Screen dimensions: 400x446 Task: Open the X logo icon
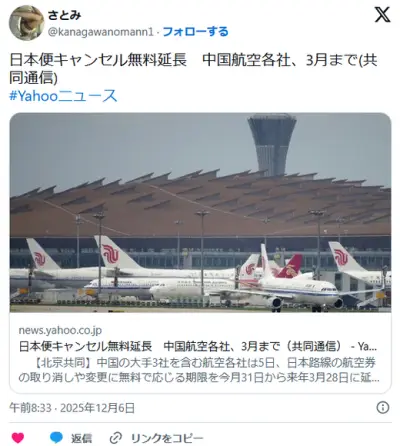coord(382,15)
